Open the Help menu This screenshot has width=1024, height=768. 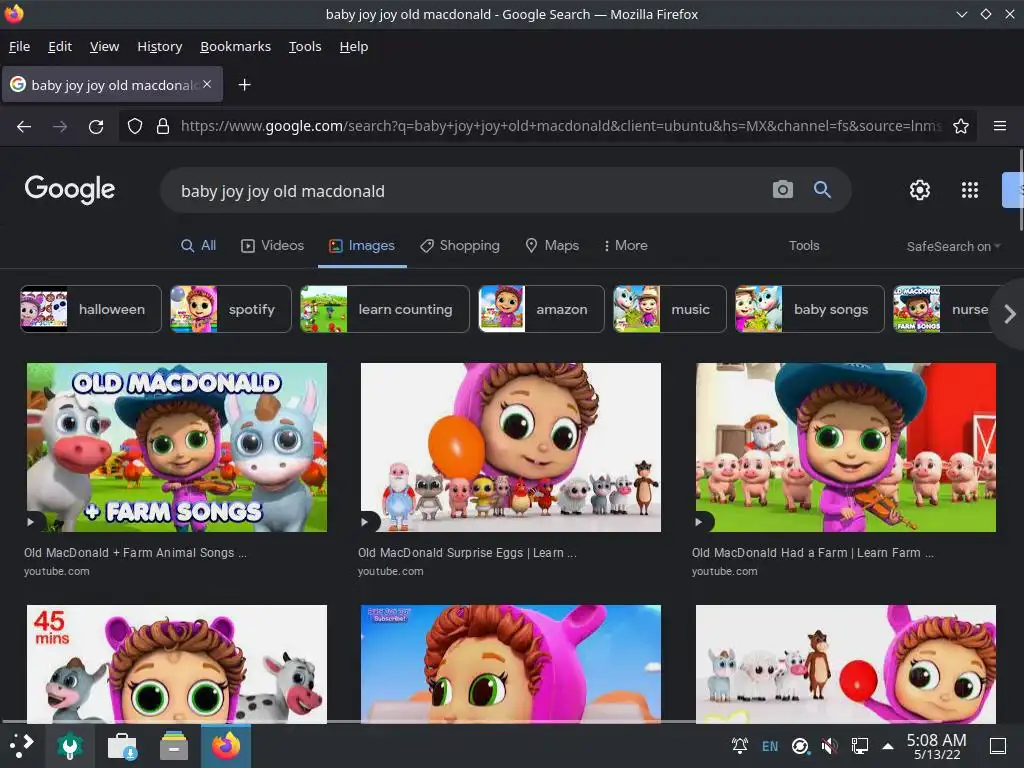pos(353,46)
